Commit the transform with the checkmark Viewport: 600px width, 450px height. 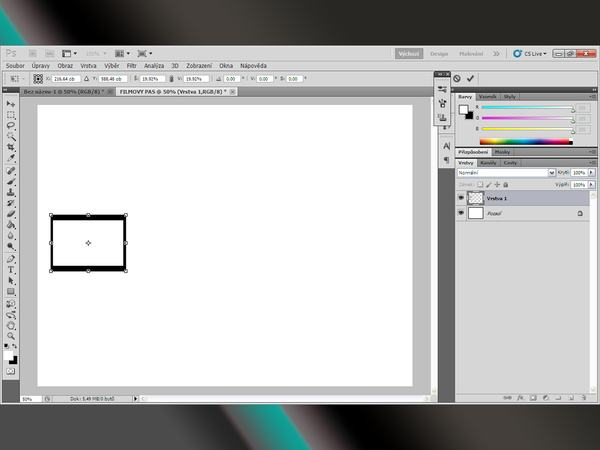point(471,78)
